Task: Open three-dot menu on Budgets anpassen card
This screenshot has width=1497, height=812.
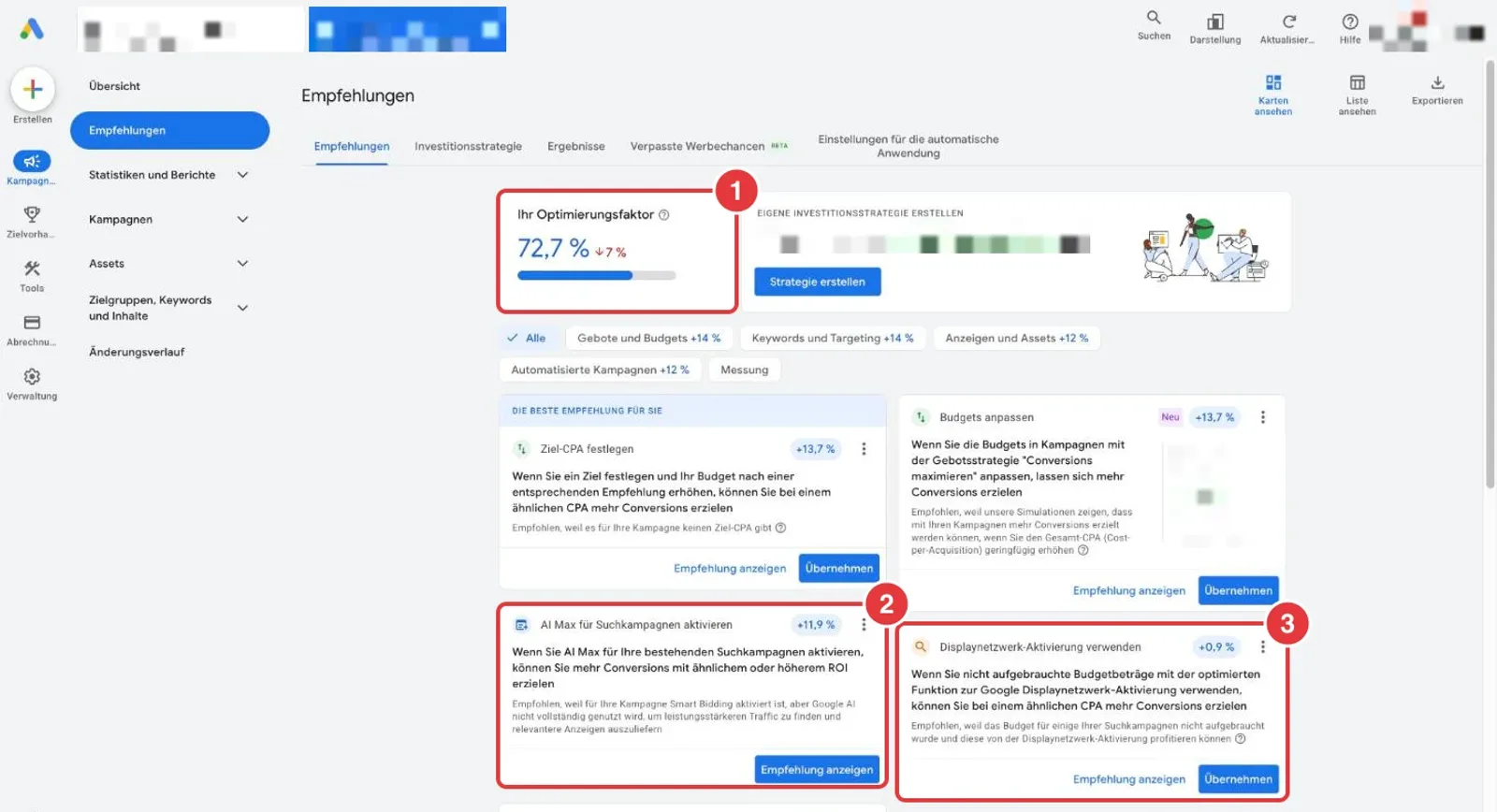Action: pos(1262,417)
